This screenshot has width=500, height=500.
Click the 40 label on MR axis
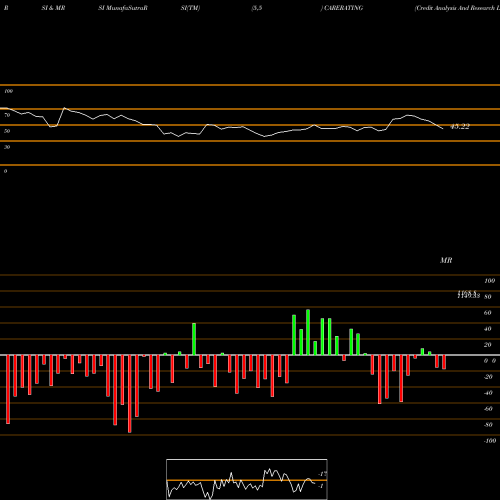487,329
